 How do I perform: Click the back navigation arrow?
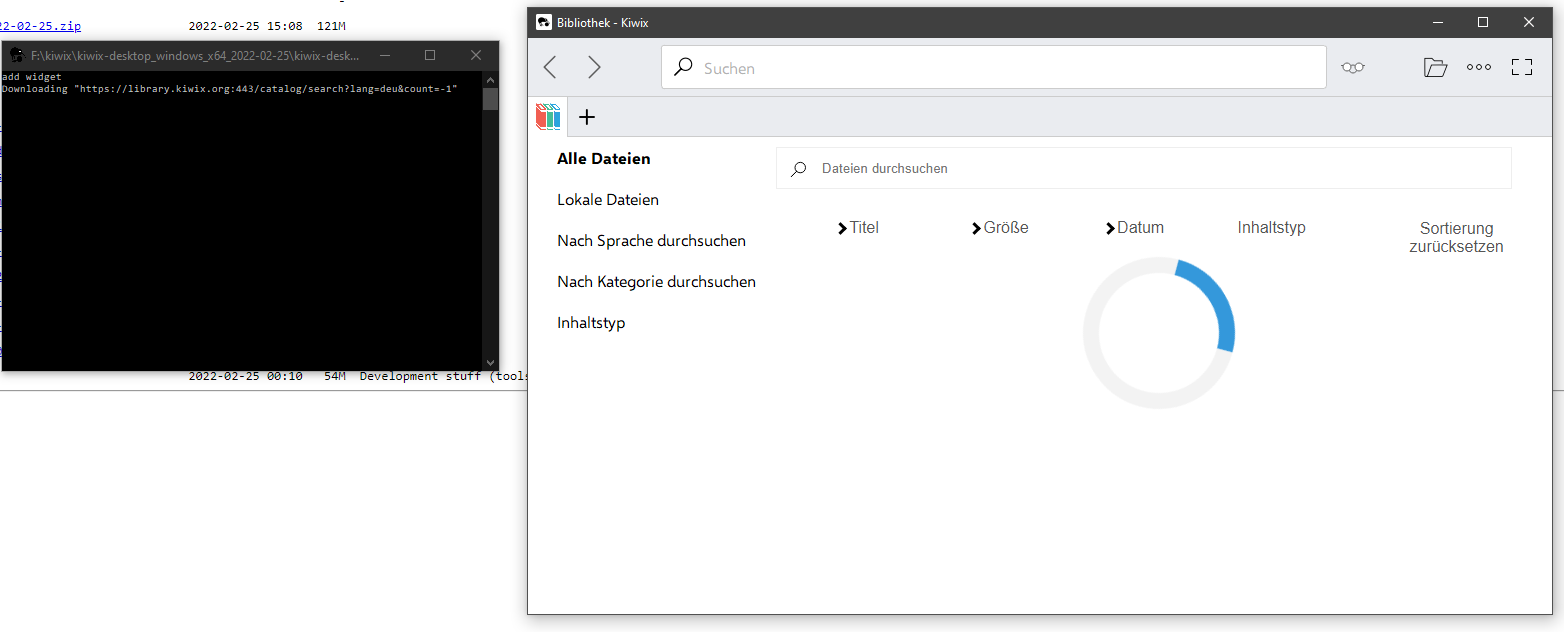549,66
